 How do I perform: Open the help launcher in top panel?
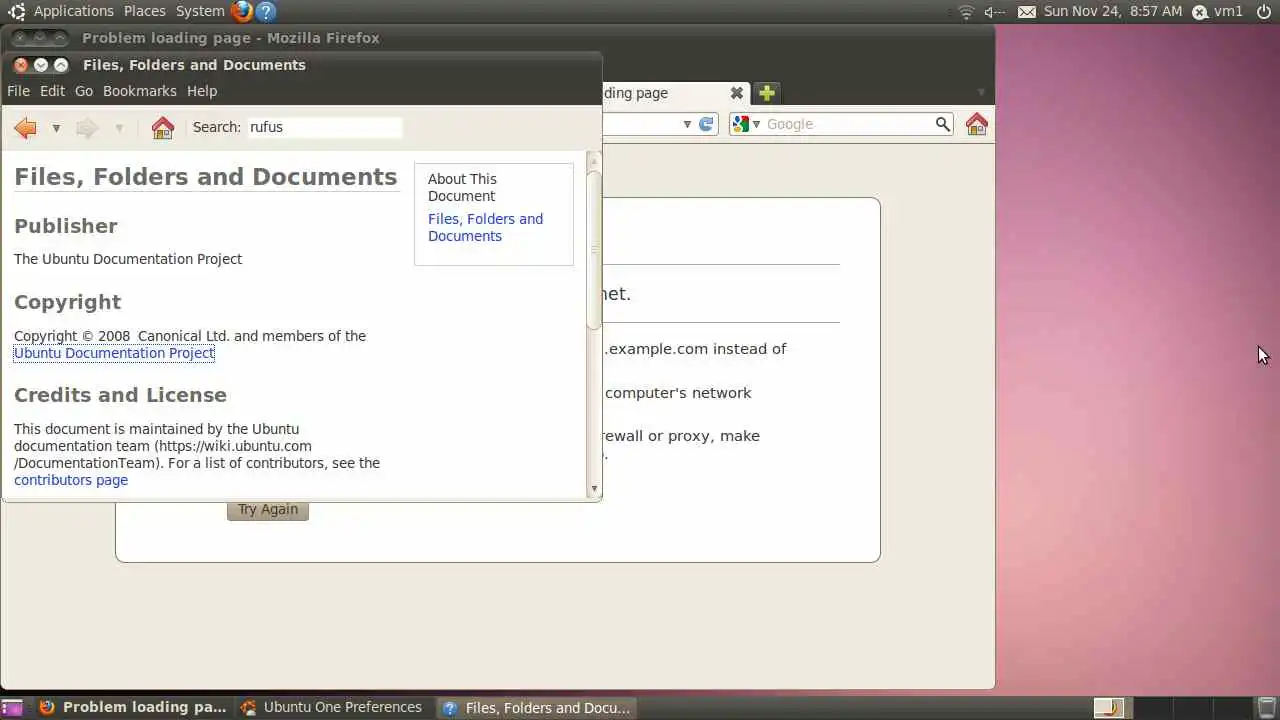point(265,12)
